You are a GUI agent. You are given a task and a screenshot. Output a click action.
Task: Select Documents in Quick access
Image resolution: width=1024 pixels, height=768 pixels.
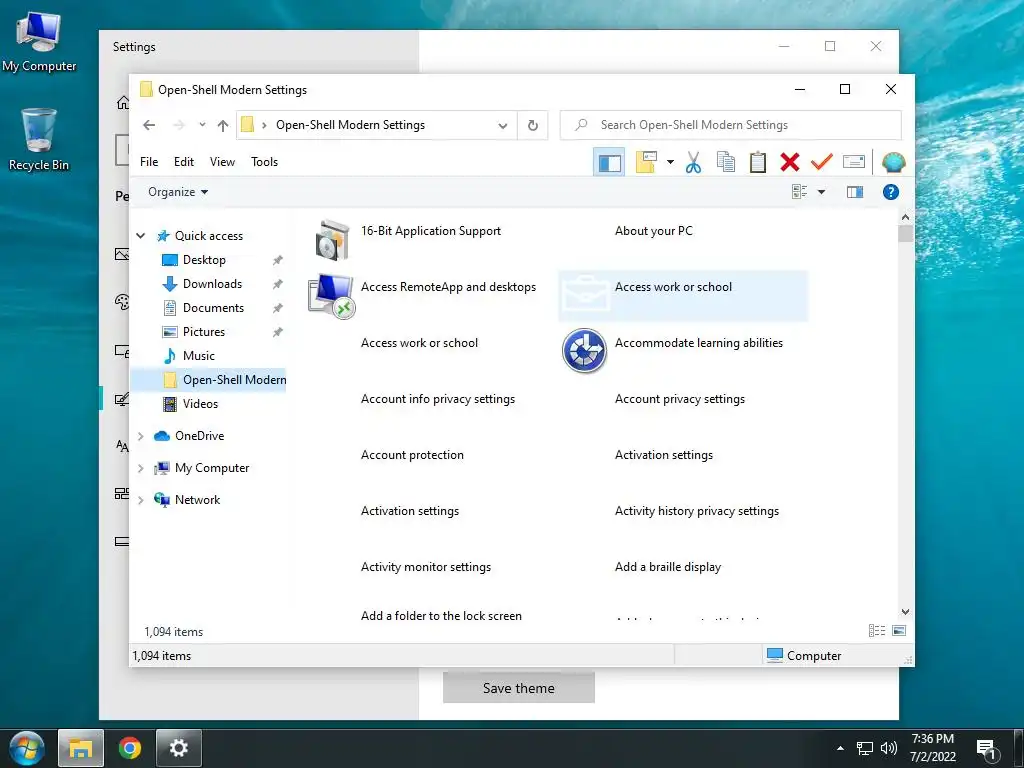click(213, 308)
